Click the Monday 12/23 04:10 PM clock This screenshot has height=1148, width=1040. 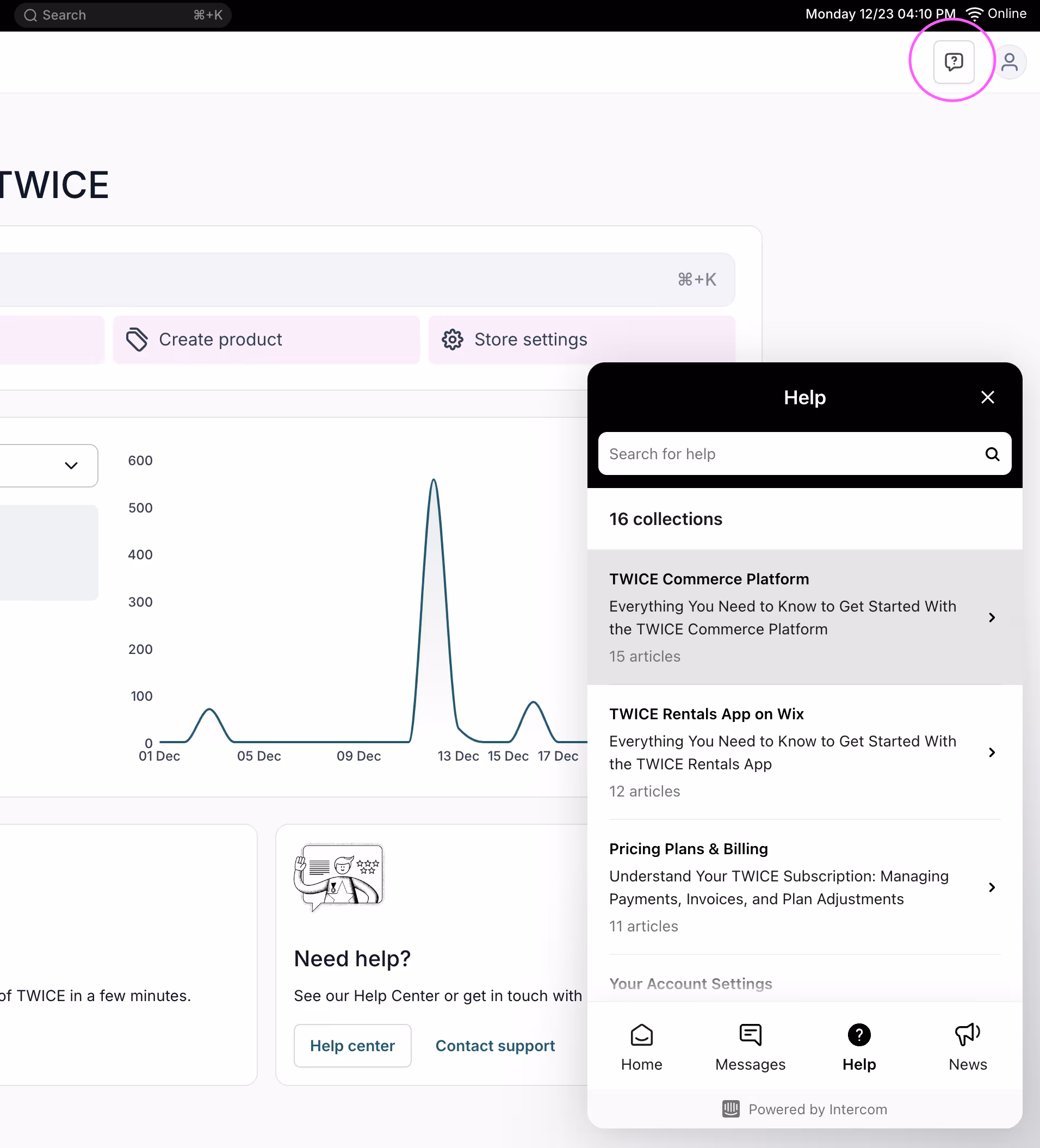880,14
